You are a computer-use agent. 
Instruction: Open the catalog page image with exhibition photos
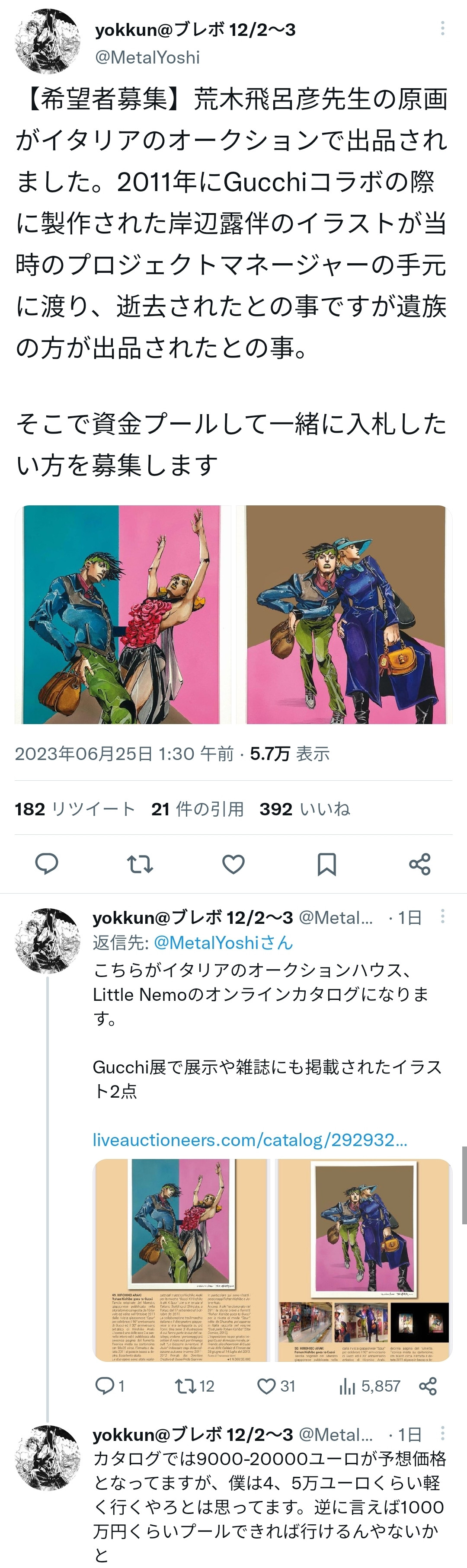[364, 1260]
